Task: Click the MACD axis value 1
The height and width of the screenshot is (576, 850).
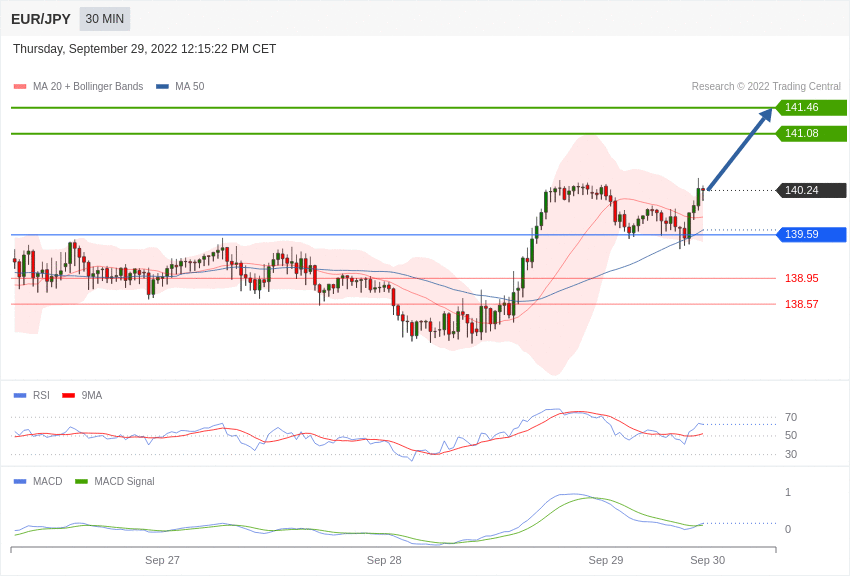Action: [788, 492]
